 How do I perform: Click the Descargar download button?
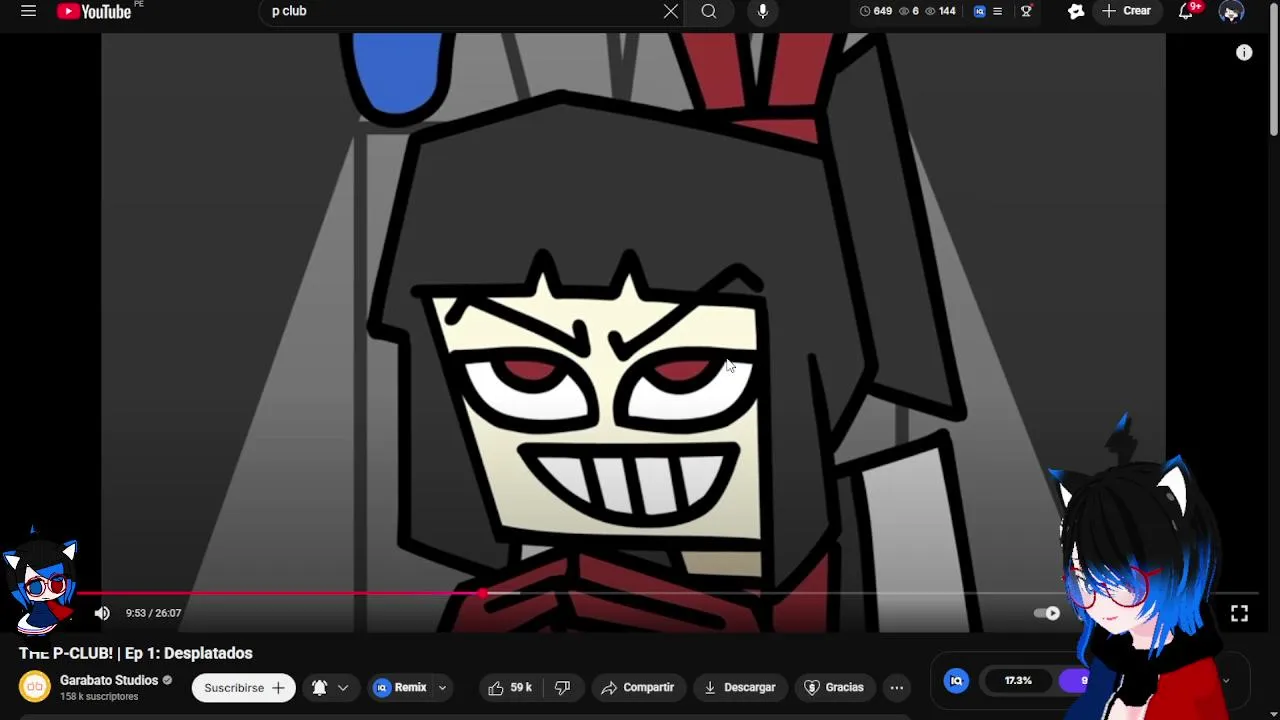(x=741, y=687)
